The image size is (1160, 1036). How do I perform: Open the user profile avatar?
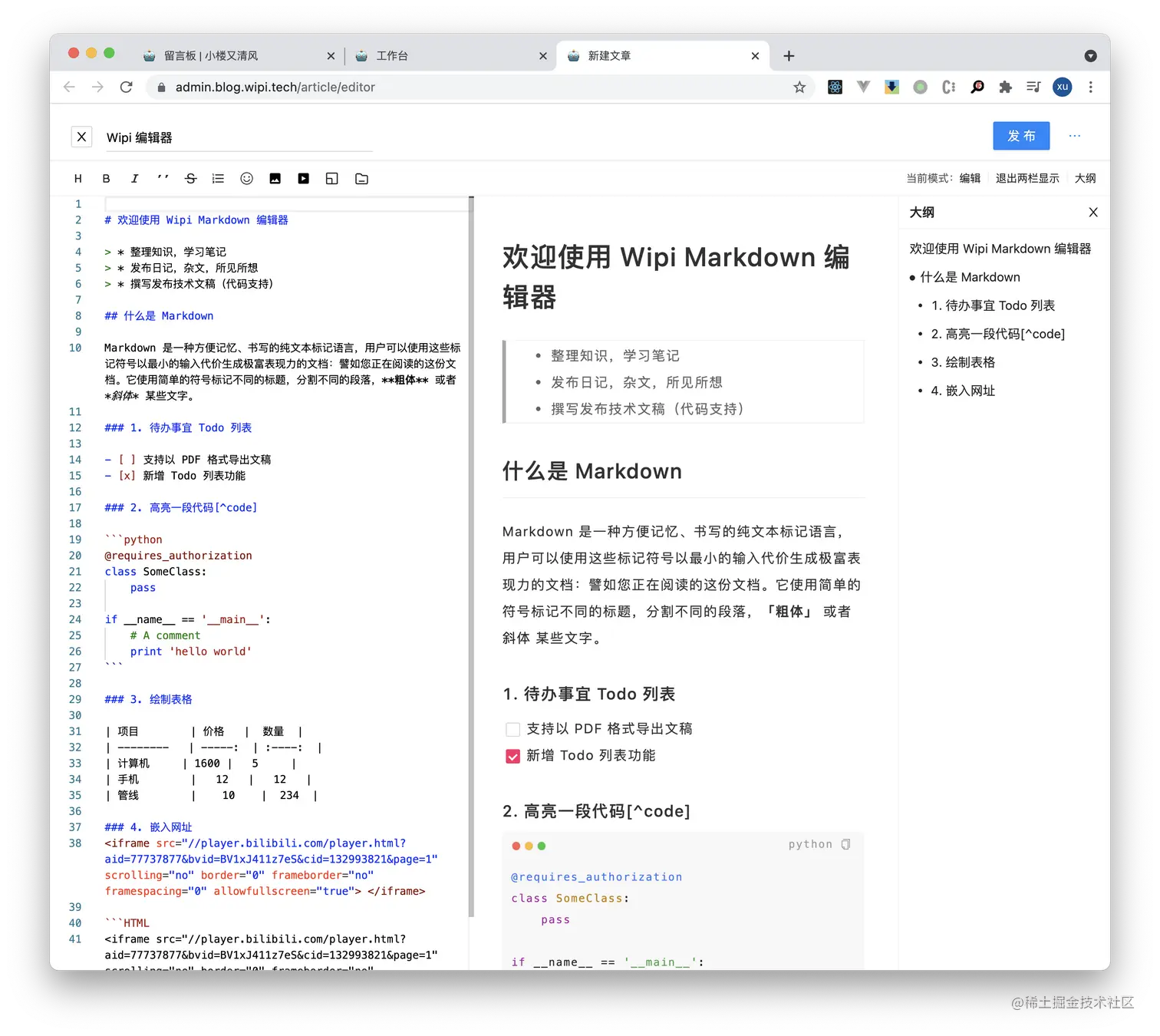[1062, 87]
